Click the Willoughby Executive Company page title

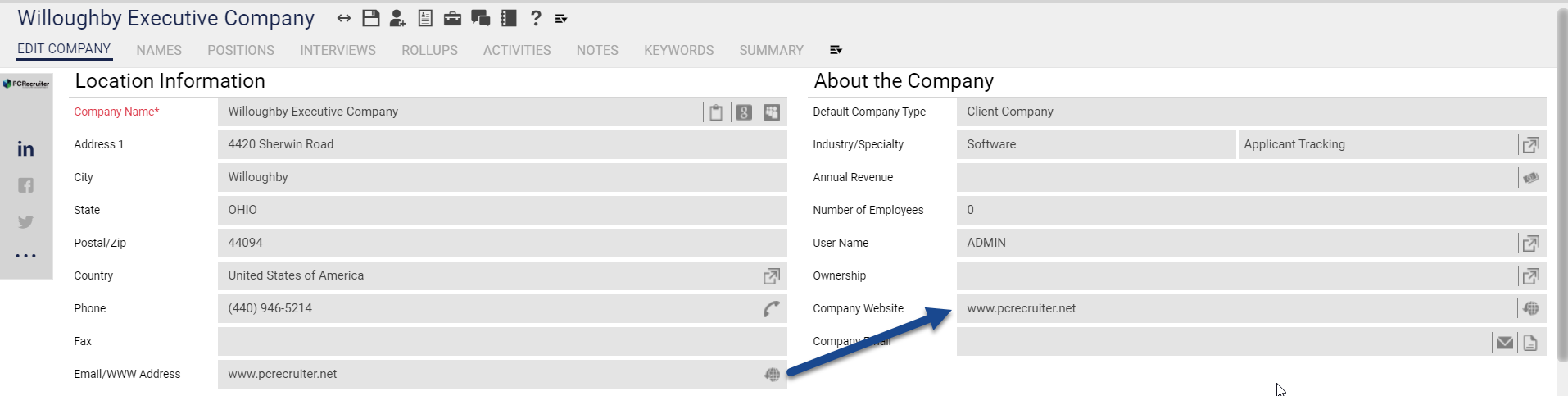[x=165, y=18]
